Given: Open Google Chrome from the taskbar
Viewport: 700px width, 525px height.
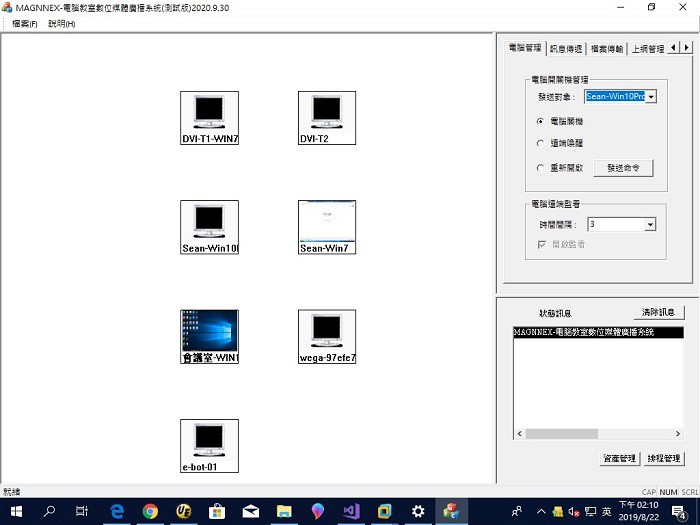Looking at the screenshot, I should coord(150,511).
